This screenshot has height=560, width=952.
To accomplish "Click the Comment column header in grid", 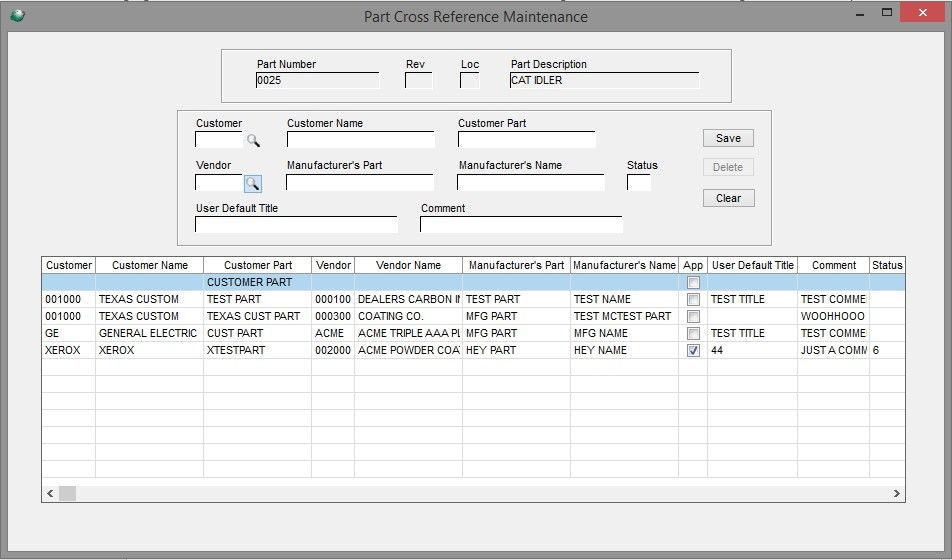I will (834, 265).
